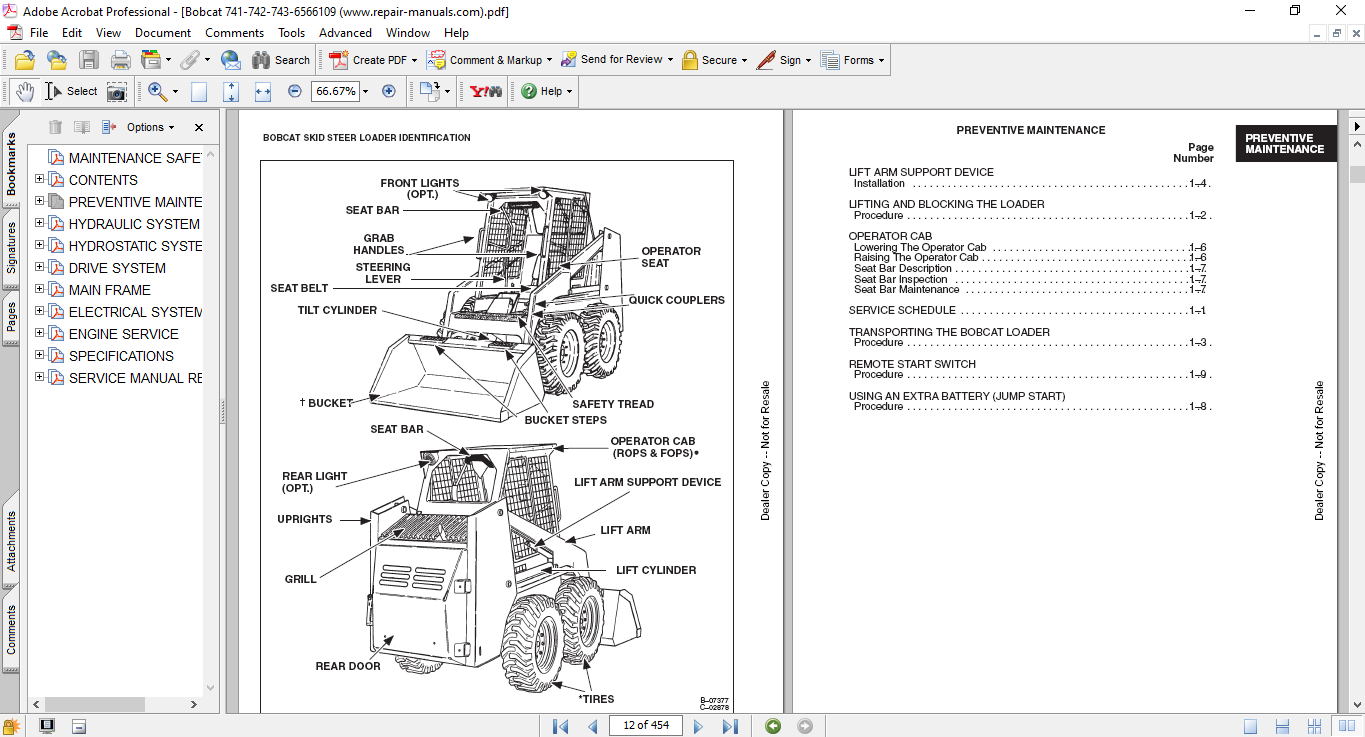Click the Zoom In plus icon
The height and width of the screenshot is (737, 1365).
389,91
